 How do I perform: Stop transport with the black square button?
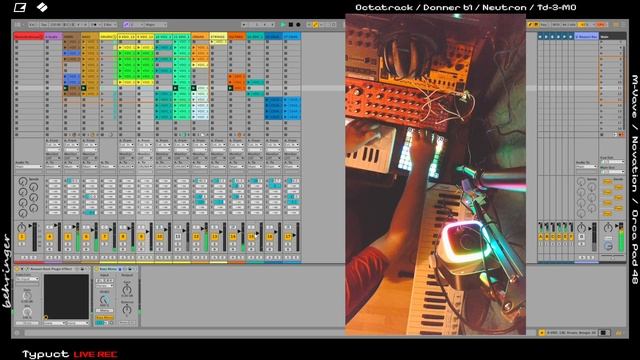291,24
